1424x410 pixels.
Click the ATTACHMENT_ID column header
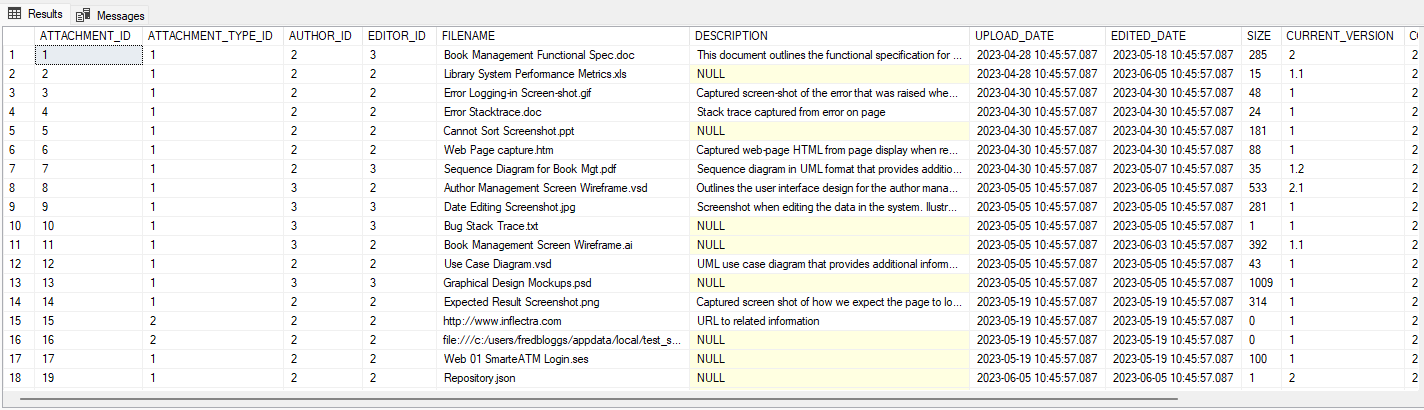coord(84,36)
